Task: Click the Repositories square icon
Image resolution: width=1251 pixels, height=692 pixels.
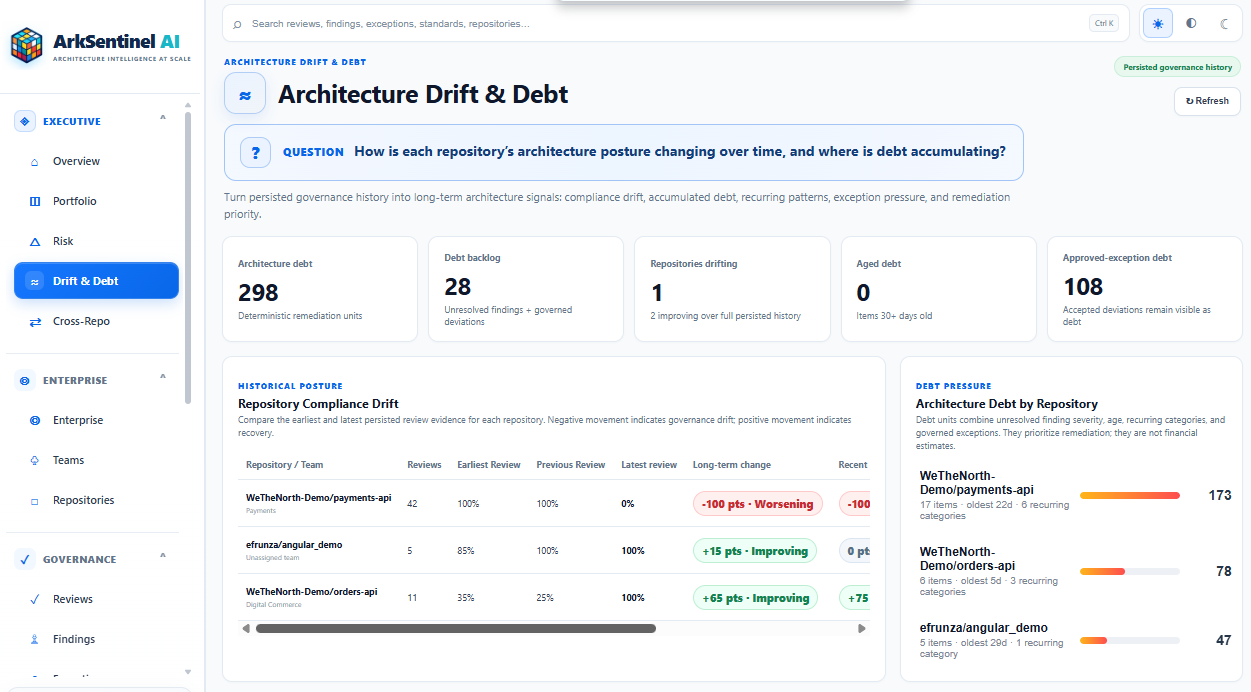Action: (35, 500)
